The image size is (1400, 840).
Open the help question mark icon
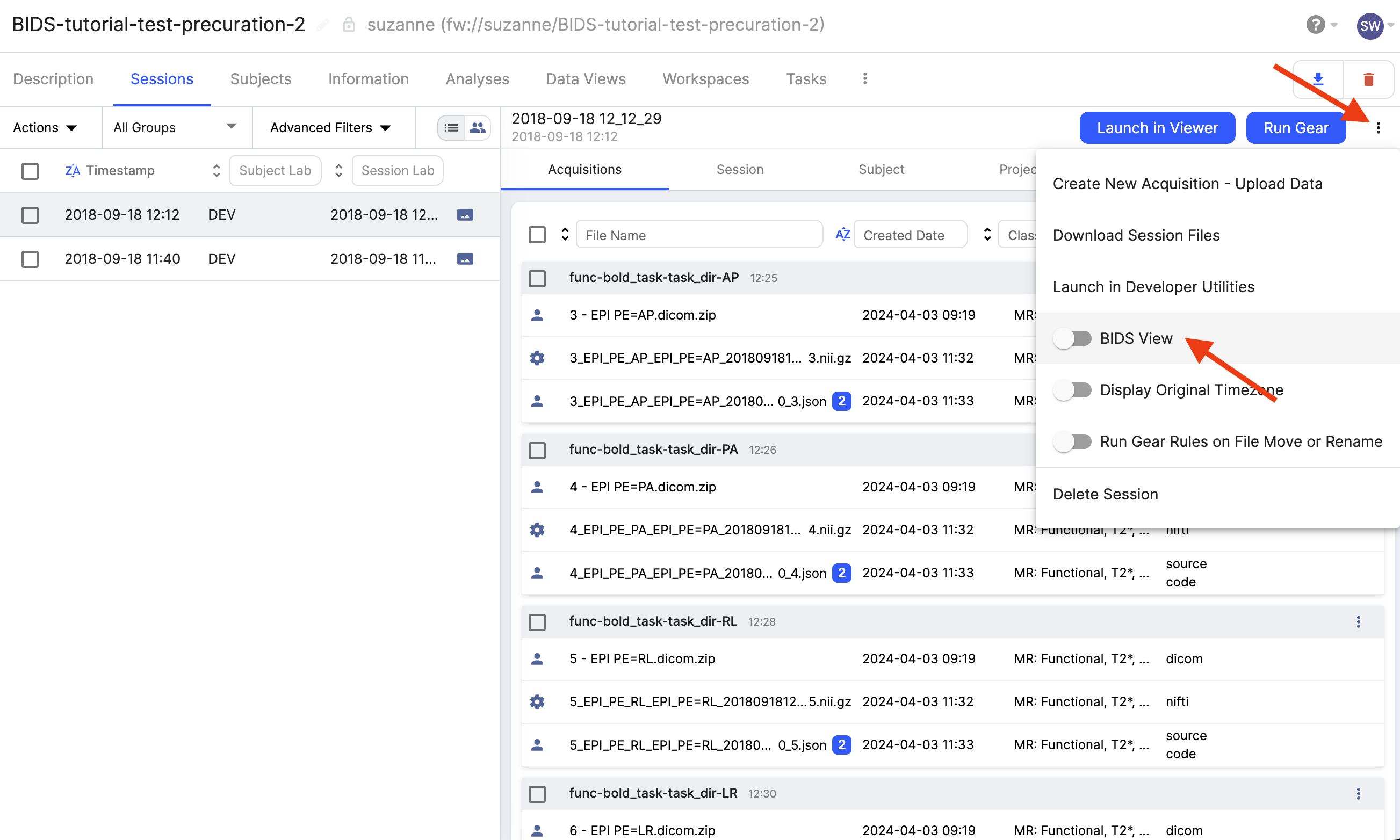[x=1316, y=25]
